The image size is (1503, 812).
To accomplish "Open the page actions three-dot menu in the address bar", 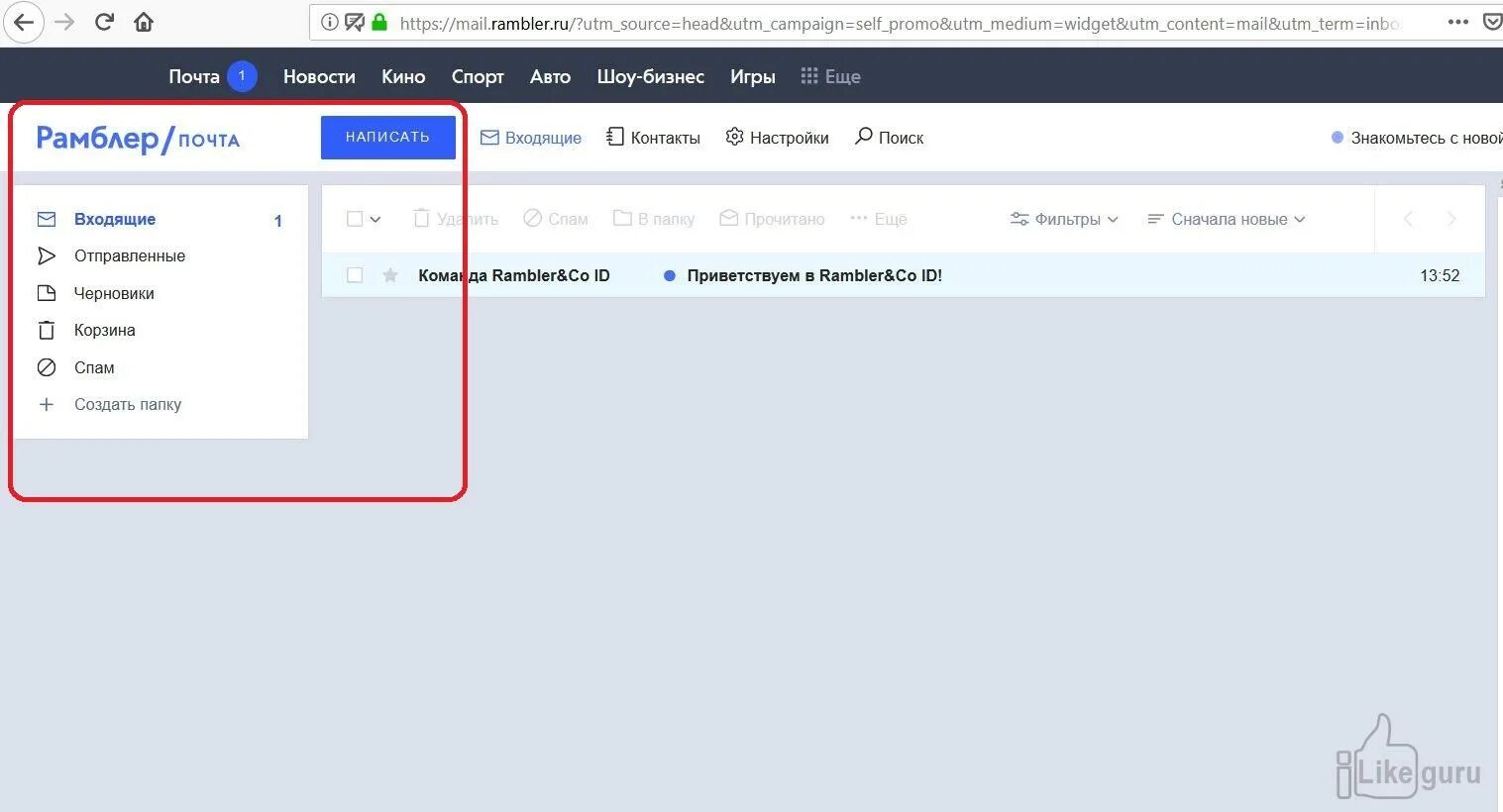I will click(x=1458, y=22).
